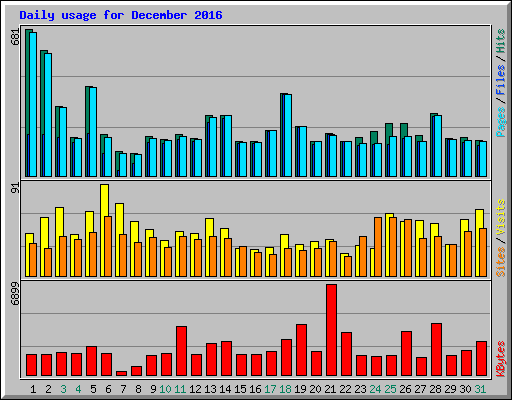Click day 1 axis label
The width and height of the screenshot is (512, 400).
[x=33, y=389]
